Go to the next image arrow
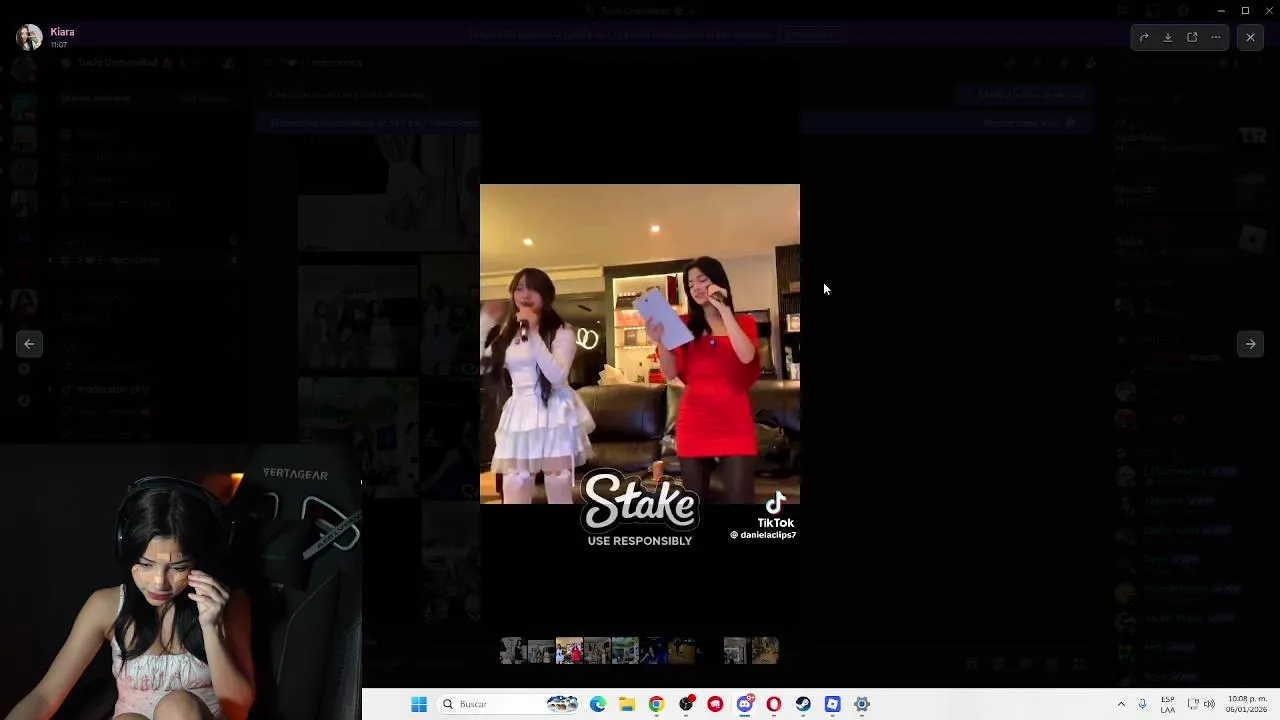1280x720 pixels. pyautogui.click(x=1250, y=344)
